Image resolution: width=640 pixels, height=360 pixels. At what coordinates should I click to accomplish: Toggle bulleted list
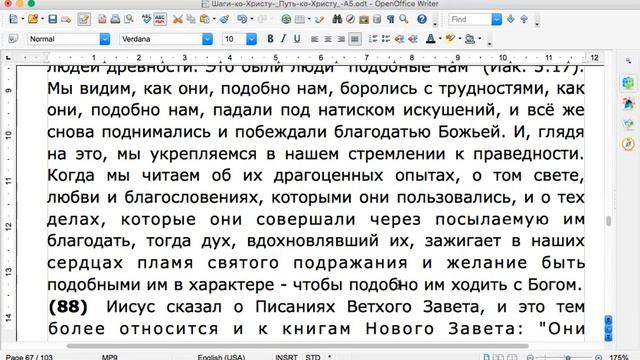coord(386,39)
